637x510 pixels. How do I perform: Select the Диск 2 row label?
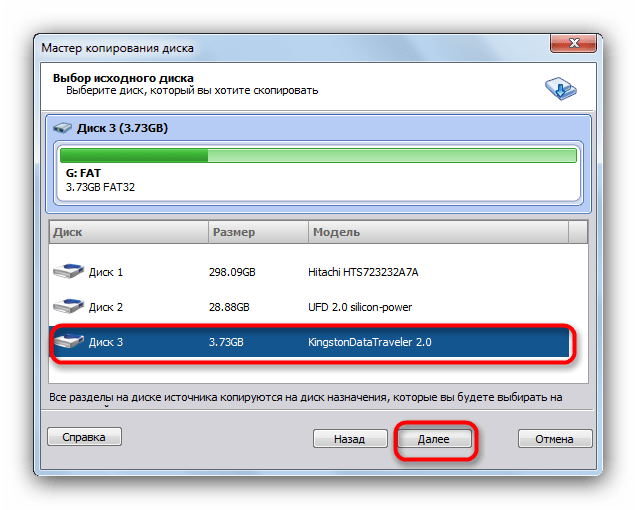pos(106,307)
